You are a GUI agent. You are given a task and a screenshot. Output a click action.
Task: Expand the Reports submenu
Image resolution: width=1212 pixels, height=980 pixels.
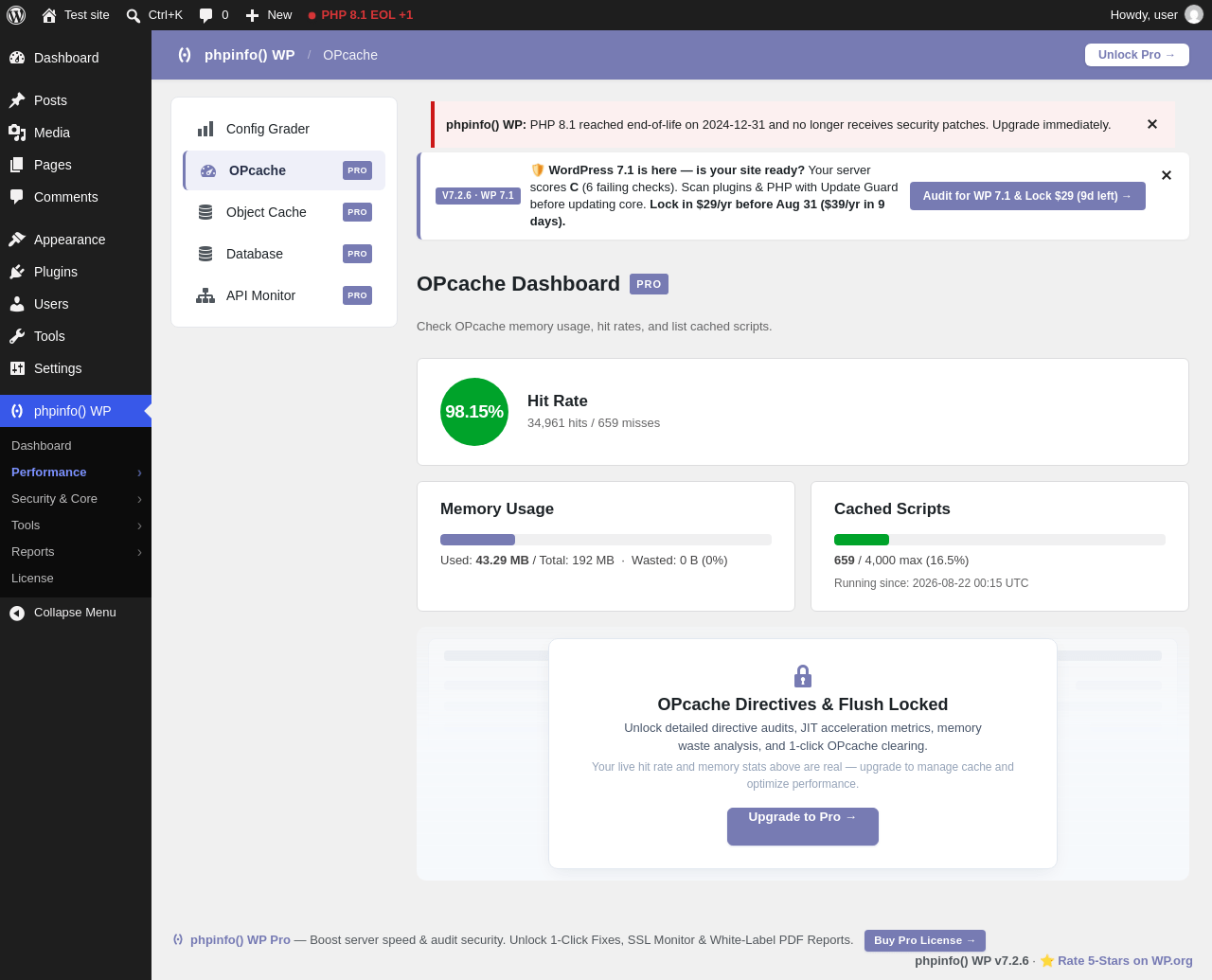139,552
